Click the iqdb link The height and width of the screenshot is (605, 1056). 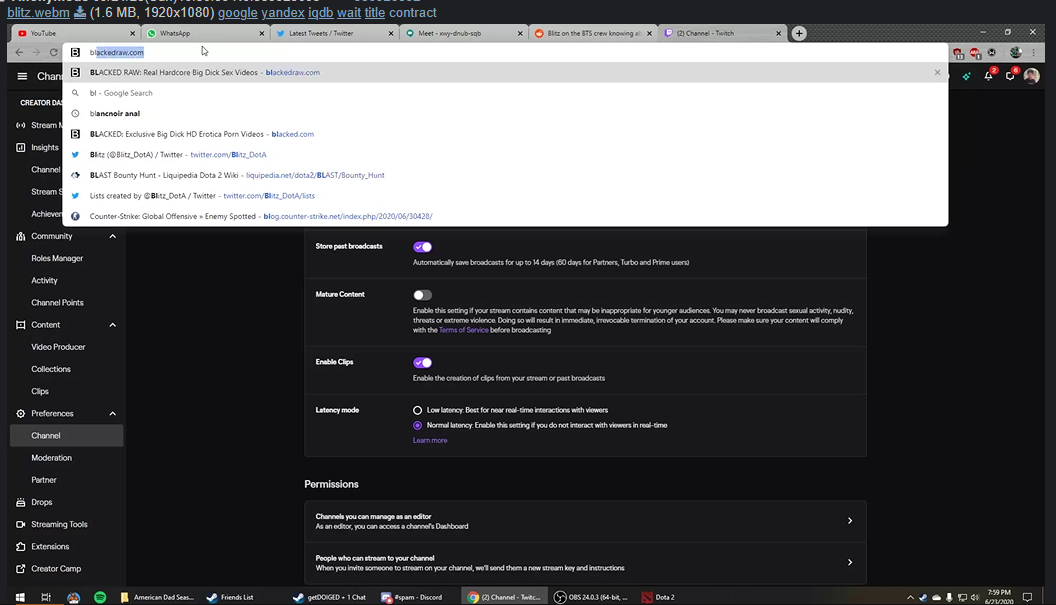click(x=321, y=12)
